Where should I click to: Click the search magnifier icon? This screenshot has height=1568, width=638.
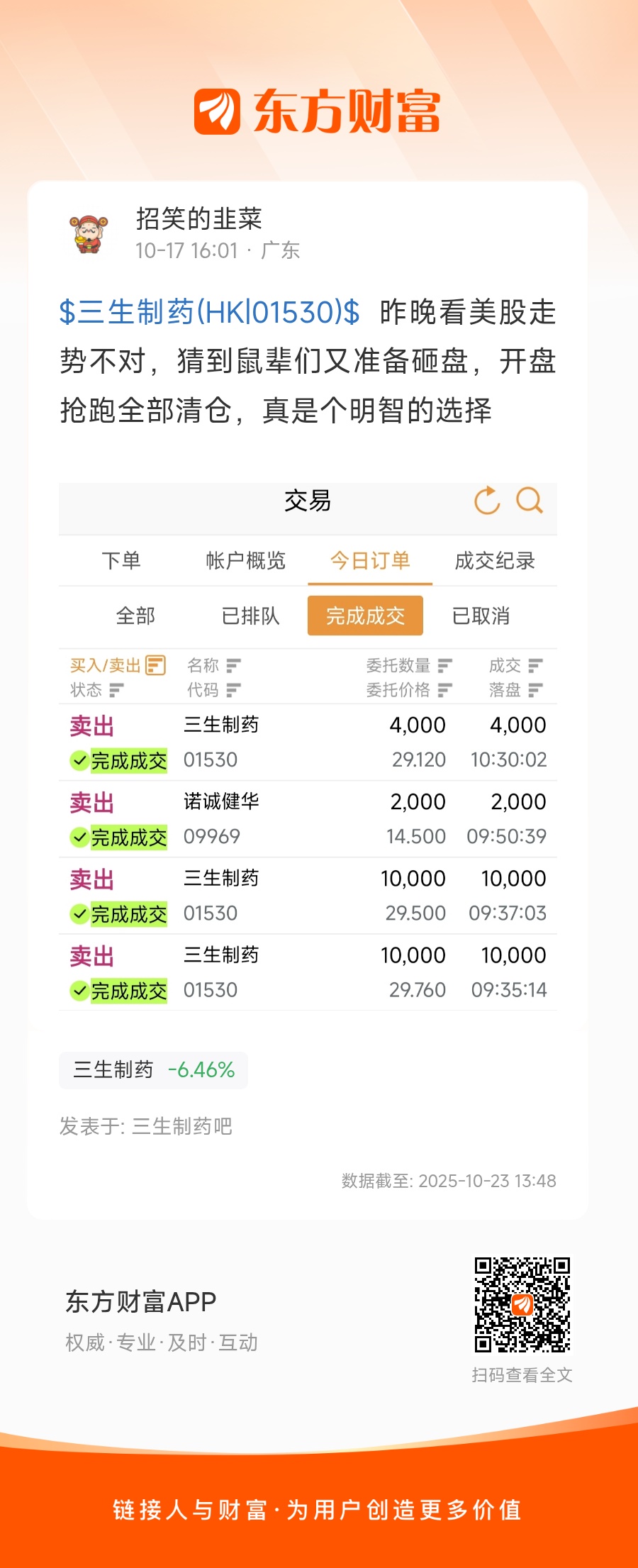click(x=529, y=501)
